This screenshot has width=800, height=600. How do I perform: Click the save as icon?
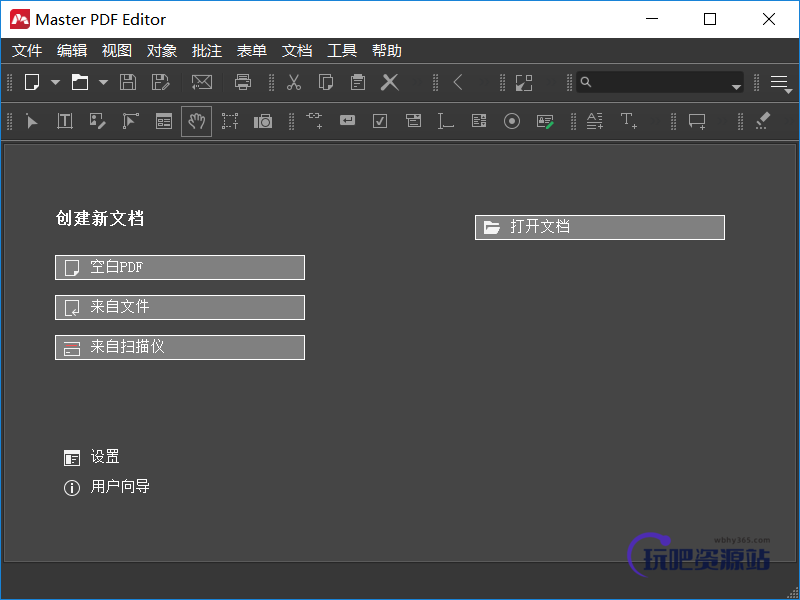[x=160, y=82]
